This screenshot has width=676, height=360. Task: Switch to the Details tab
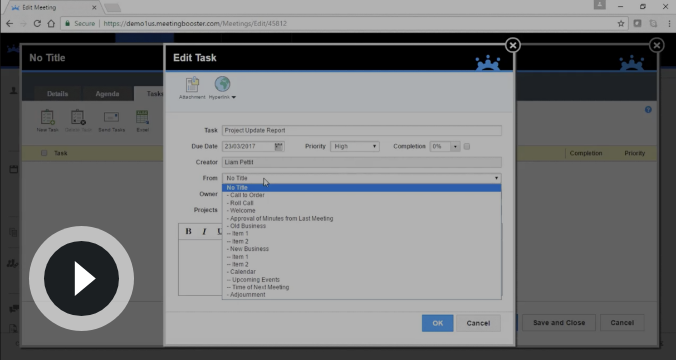pos(57,94)
